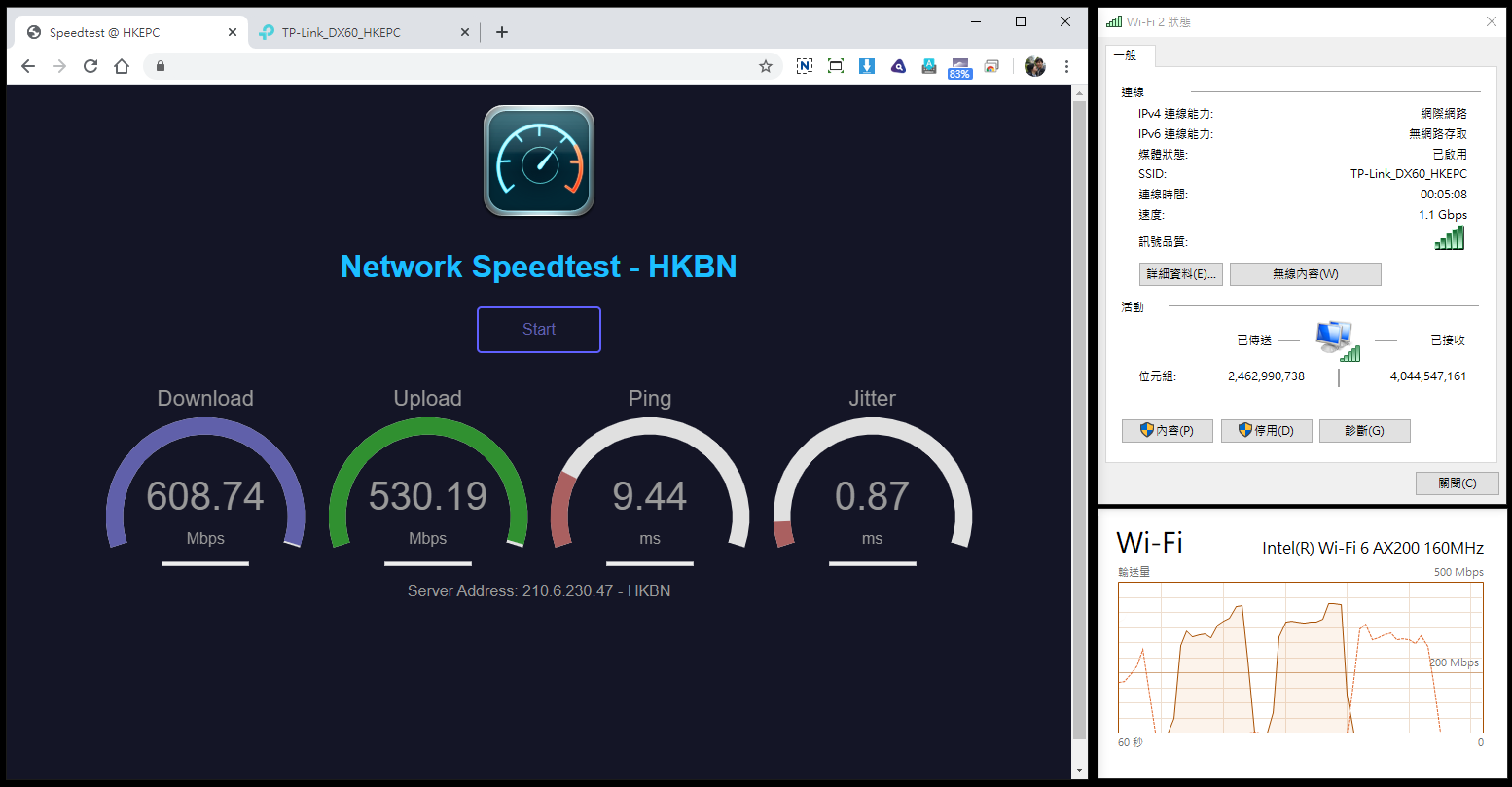This screenshot has width=1512, height=787.
Task: Open 詳細資料(E) details button
Action: click(1181, 274)
